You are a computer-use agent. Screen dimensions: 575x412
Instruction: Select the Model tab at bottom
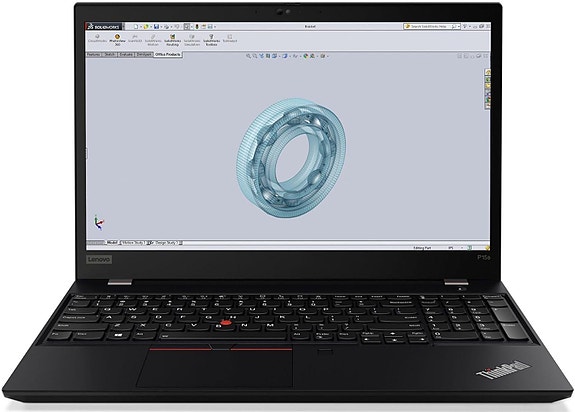(112, 243)
